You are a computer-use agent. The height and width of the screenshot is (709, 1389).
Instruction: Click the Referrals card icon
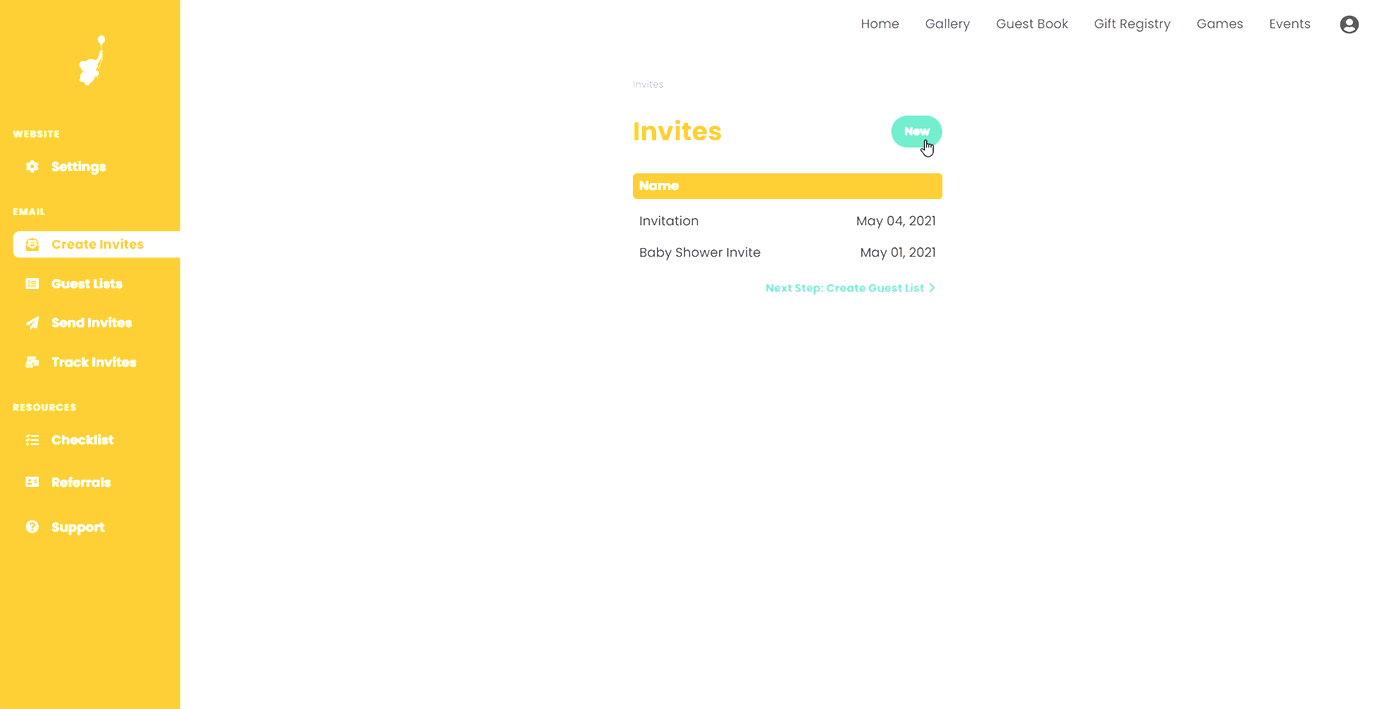pyautogui.click(x=32, y=482)
